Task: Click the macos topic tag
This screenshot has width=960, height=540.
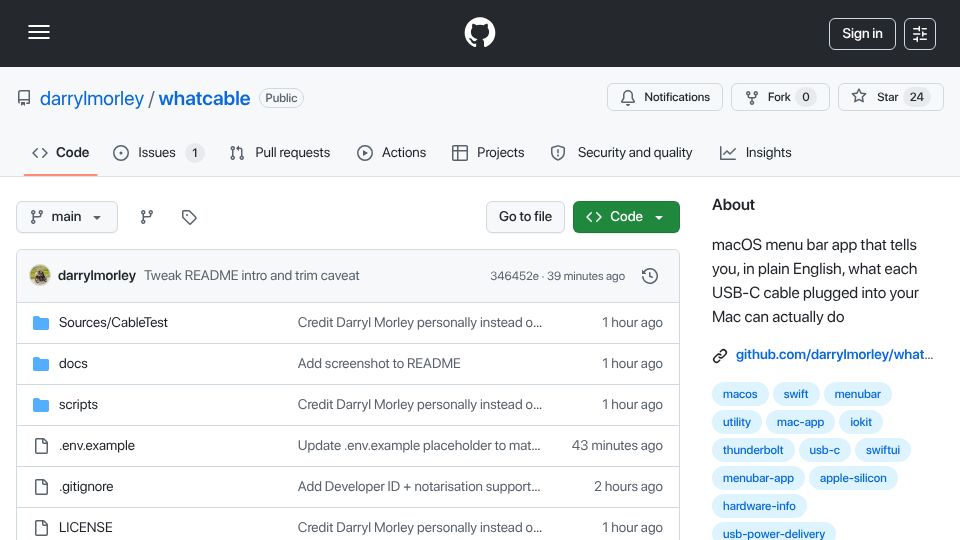Action: (740, 394)
